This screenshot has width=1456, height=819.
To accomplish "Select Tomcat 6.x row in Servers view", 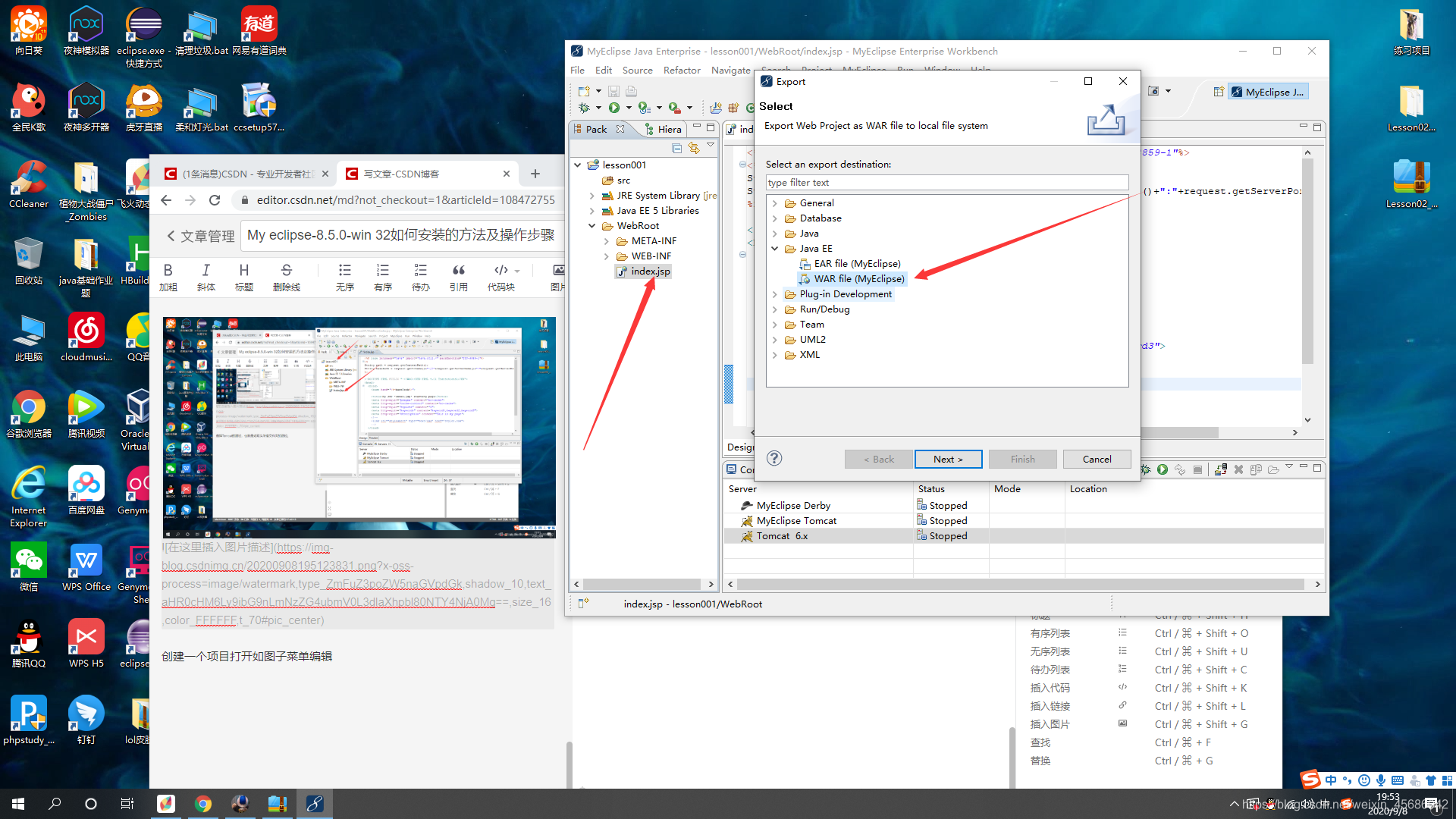I will click(x=1024, y=536).
